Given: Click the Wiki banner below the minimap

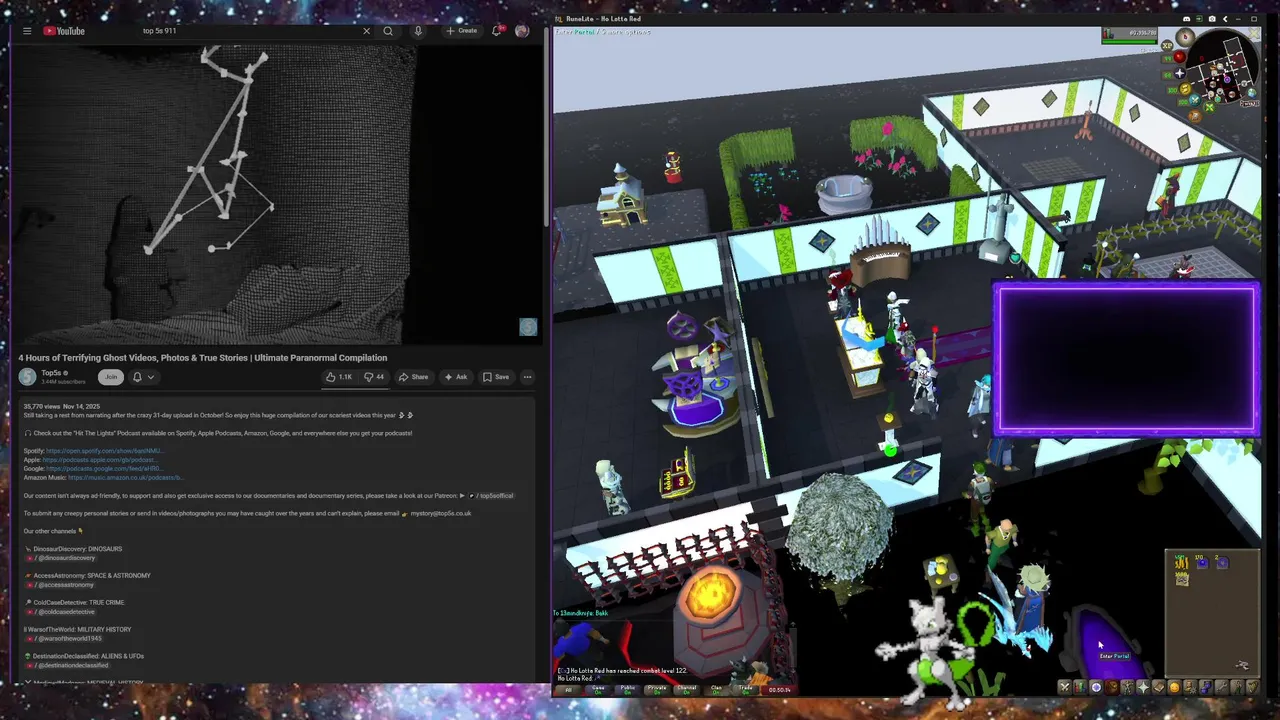Looking at the screenshot, I should coord(1250,103).
